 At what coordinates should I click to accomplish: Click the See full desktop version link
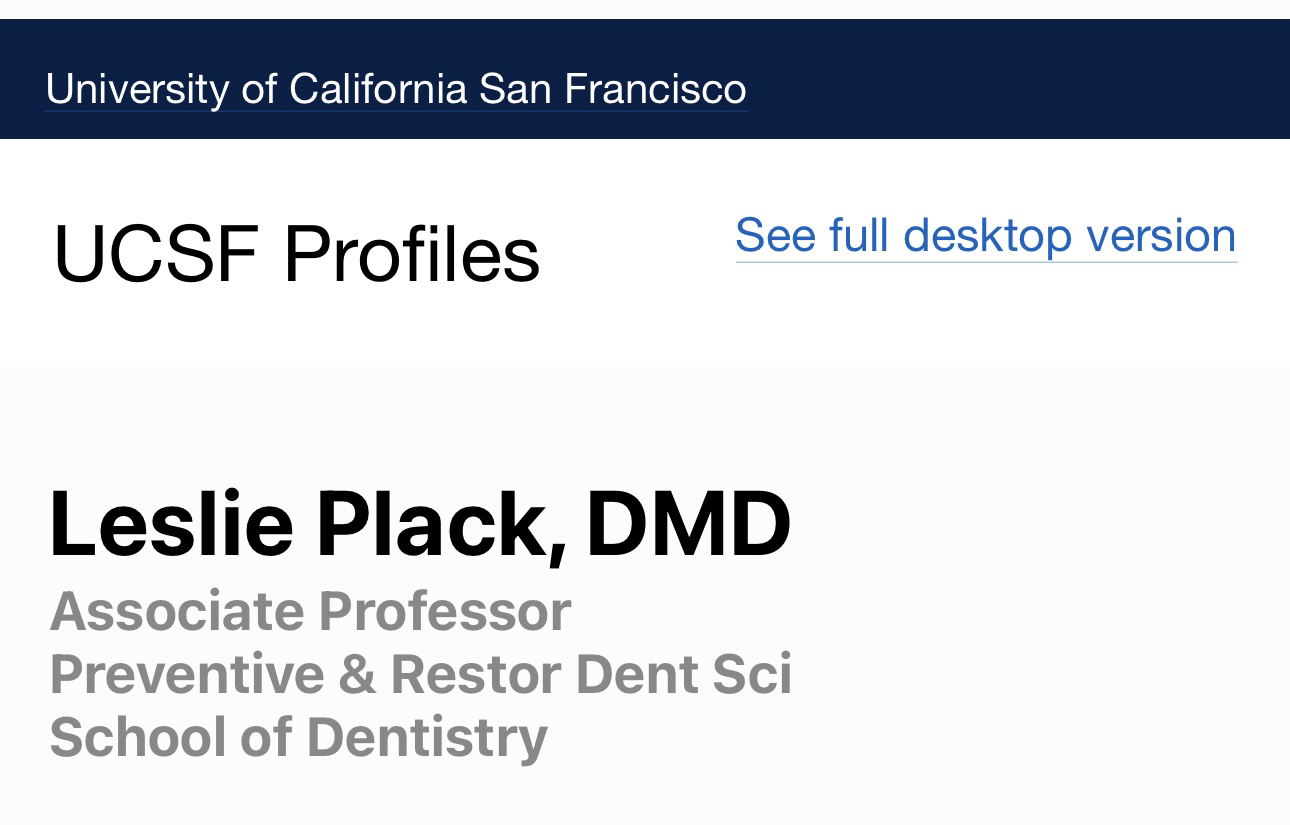click(x=985, y=235)
